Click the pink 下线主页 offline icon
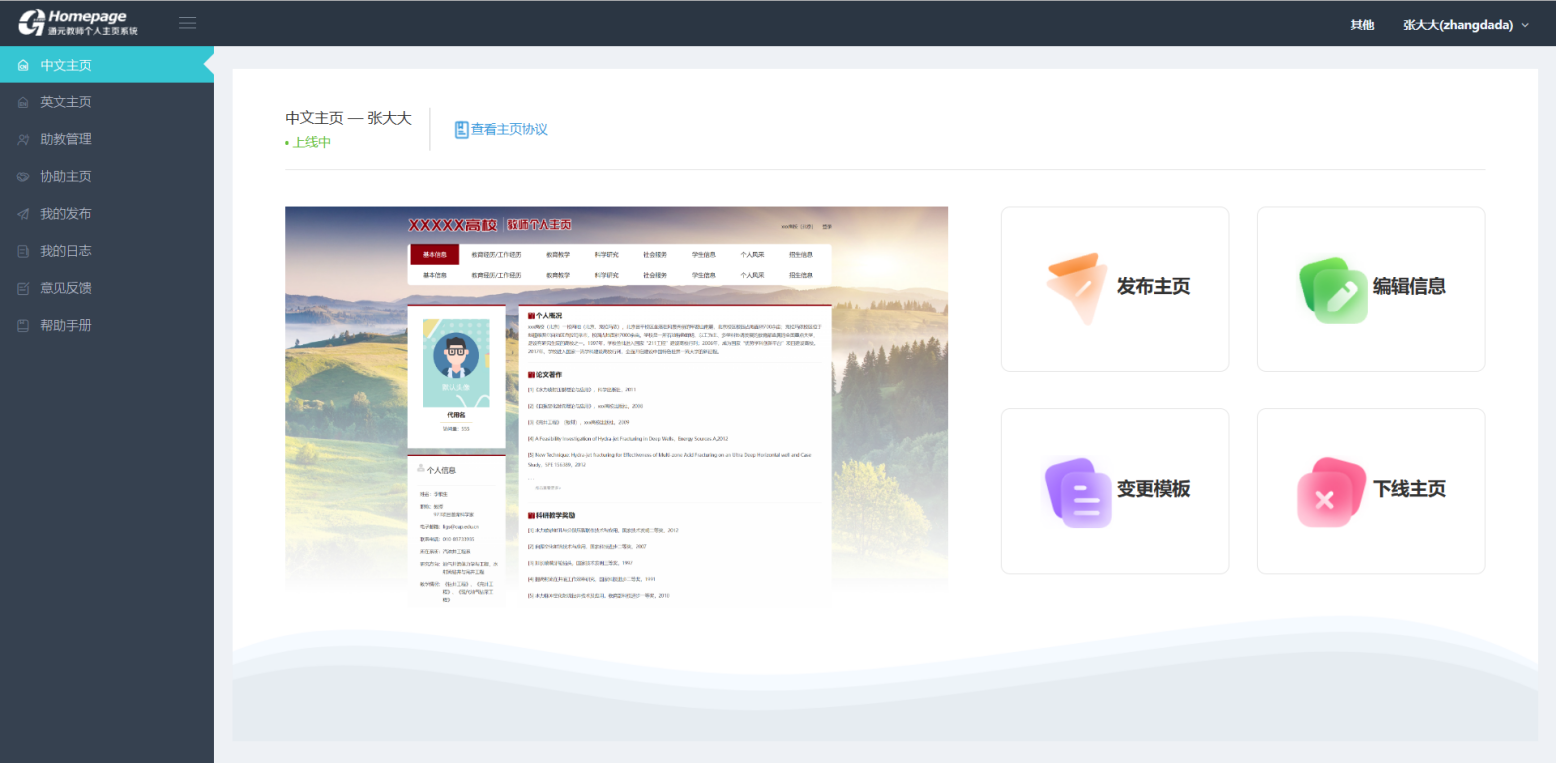The height and width of the screenshot is (763, 1556). pyautogui.click(x=1331, y=491)
